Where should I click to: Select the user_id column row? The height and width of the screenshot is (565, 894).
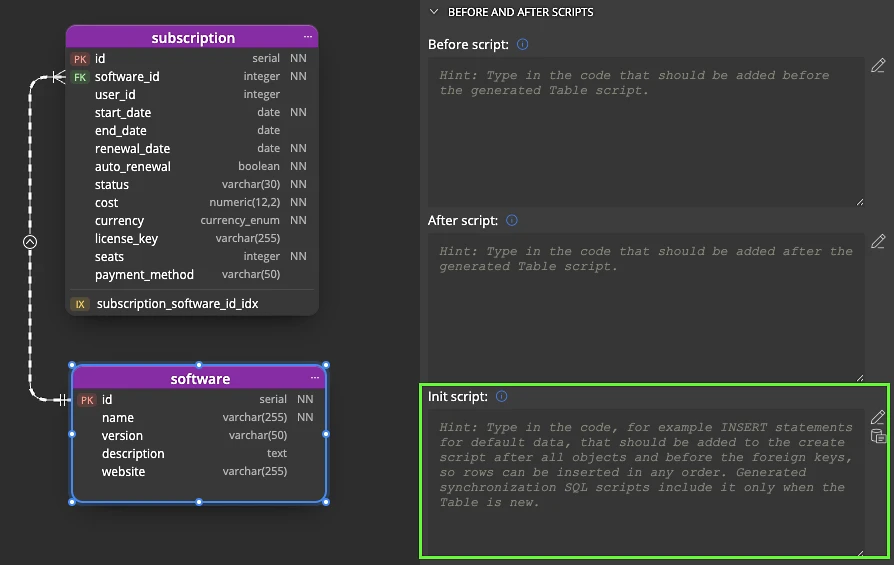192,95
